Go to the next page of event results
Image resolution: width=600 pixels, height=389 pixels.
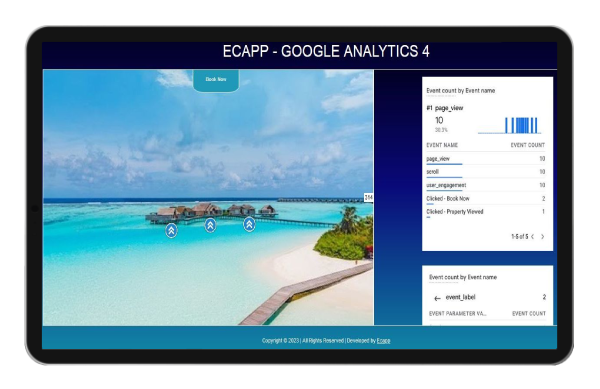click(543, 236)
